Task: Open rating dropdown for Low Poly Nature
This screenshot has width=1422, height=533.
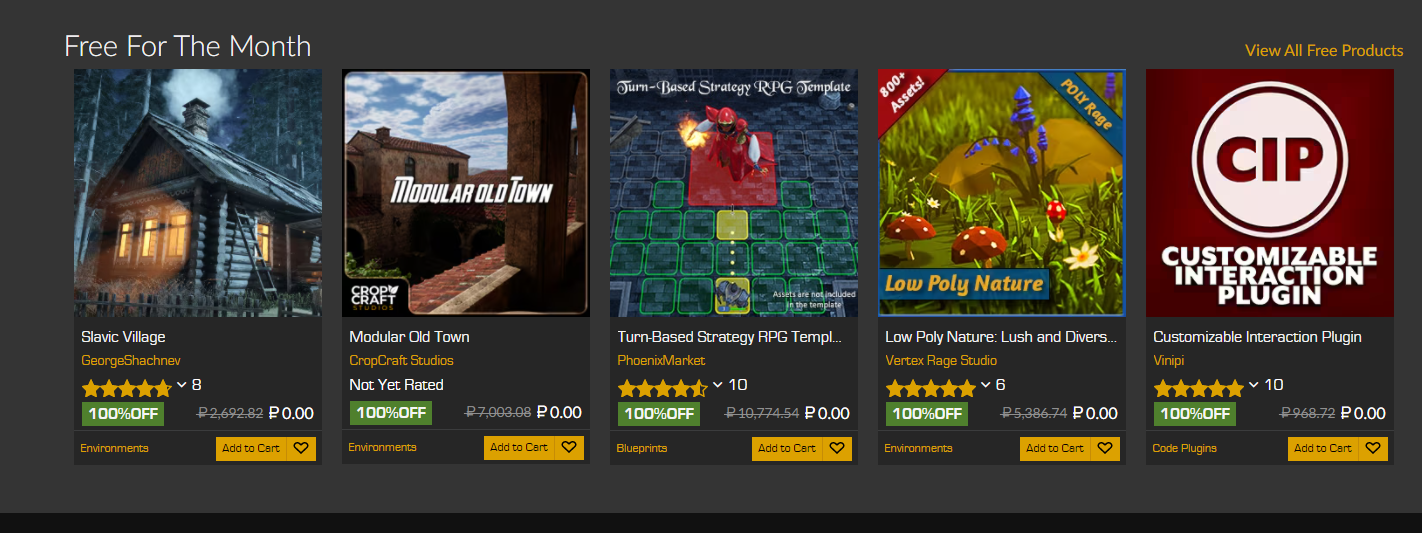Action: (x=986, y=385)
